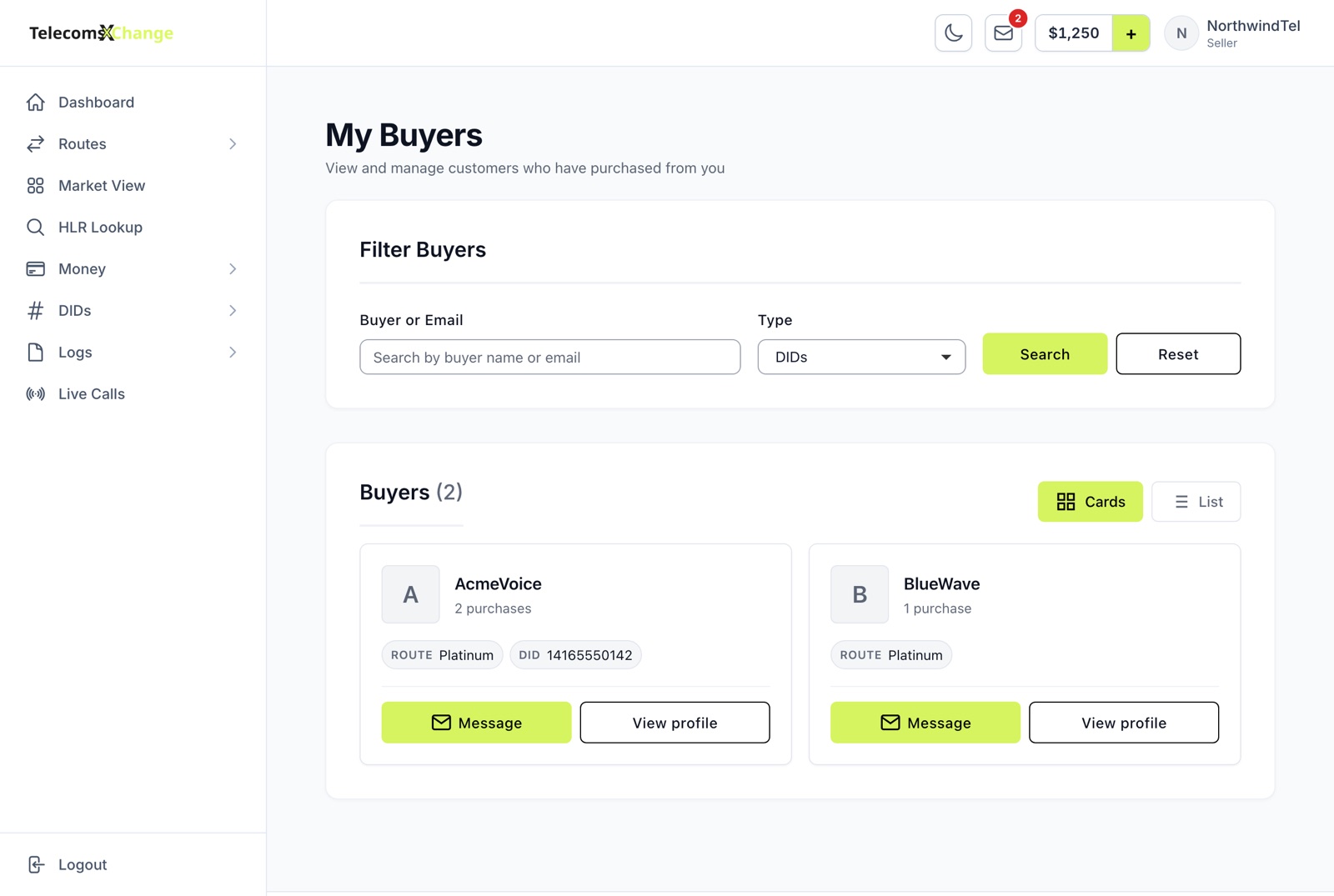Click the Routes arrows icon
Image resolution: width=1334 pixels, height=896 pixels.
coord(35,144)
